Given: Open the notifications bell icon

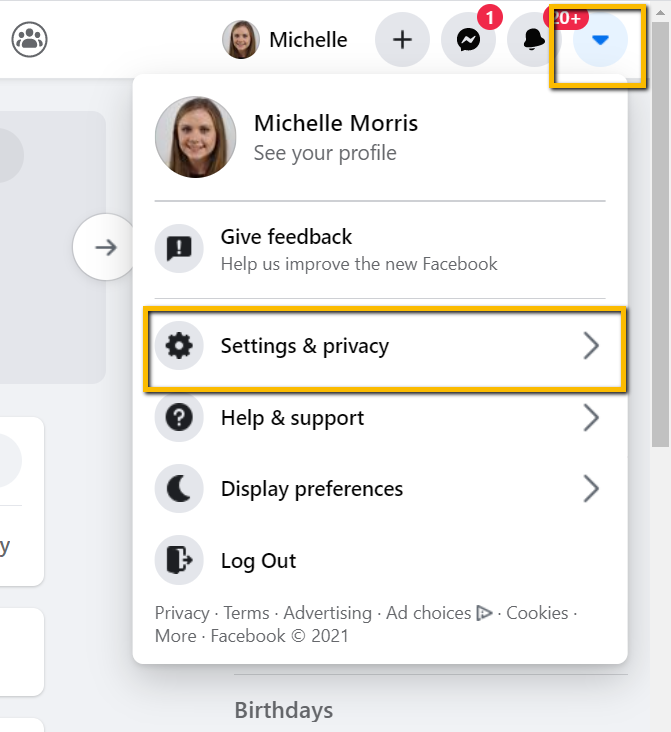Looking at the screenshot, I should pyautogui.click(x=534, y=40).
